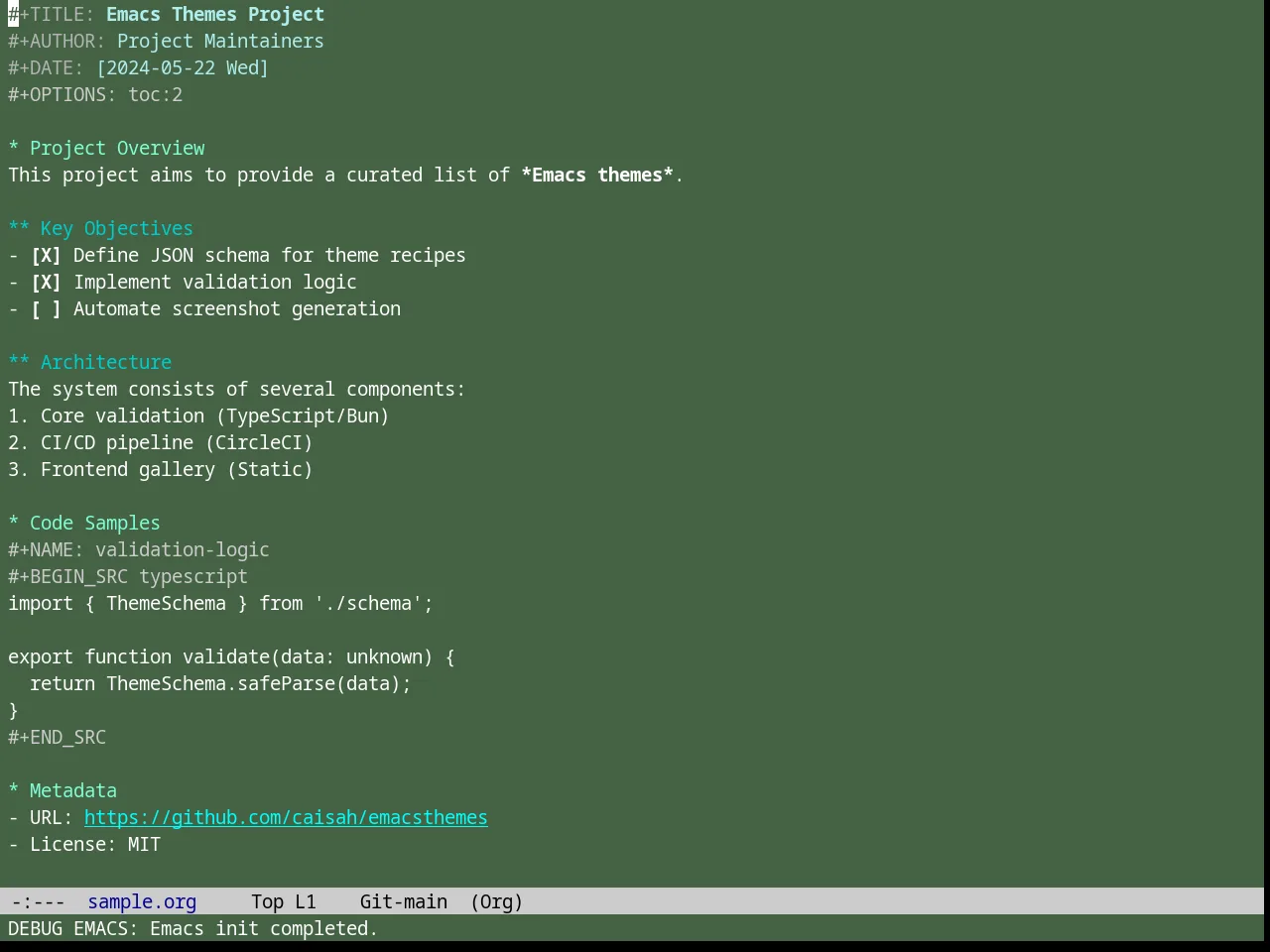Click the 'Top L1' position indicator
Screen dimensions: 1270x952
pyautogui.click(x=284, y=902)
